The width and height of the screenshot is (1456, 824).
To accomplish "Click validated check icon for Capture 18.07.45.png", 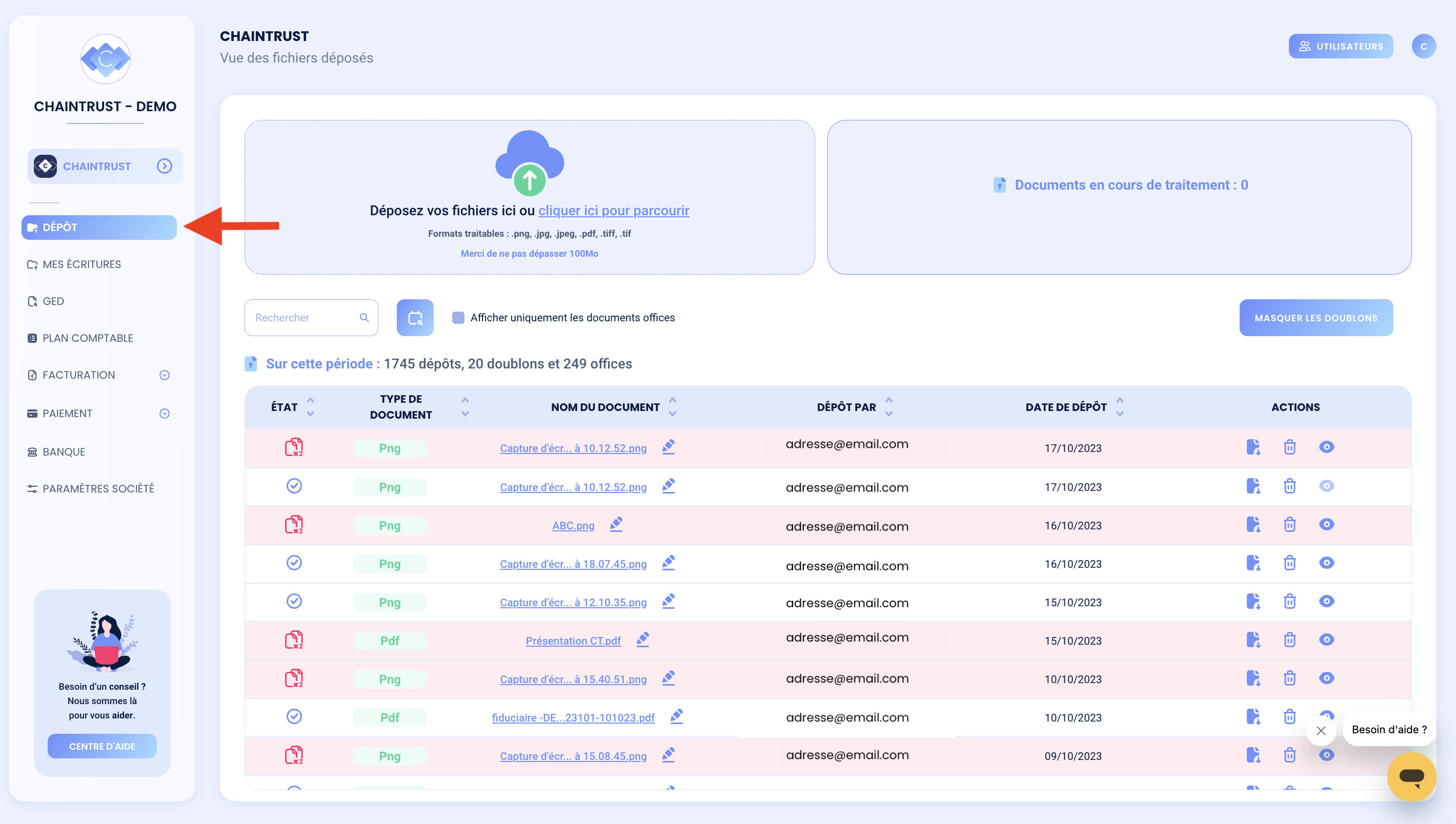I will tap(294, 563).
